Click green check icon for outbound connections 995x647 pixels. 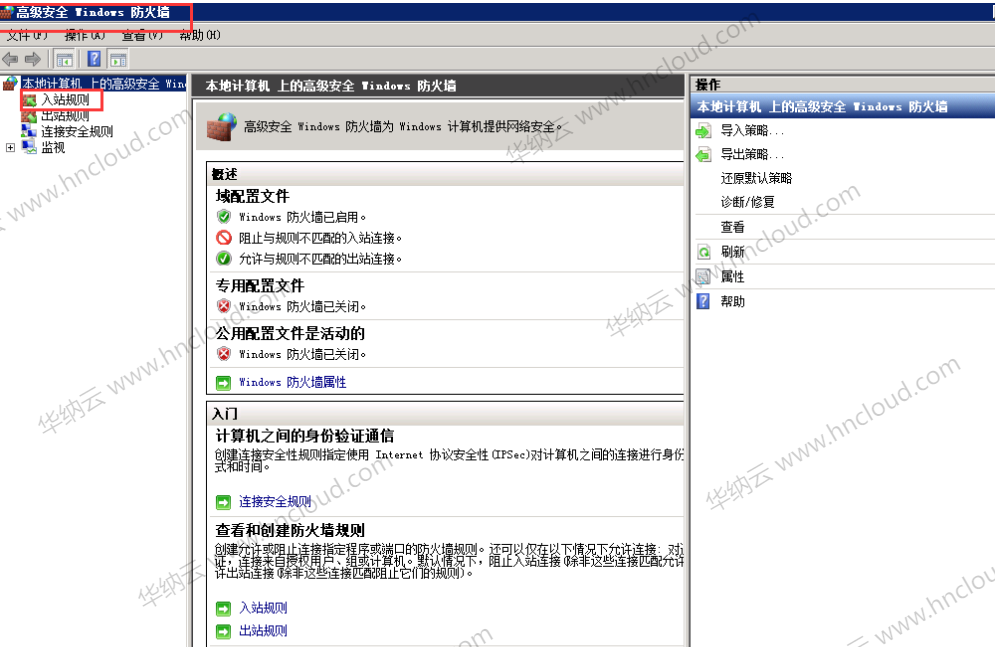click(224, 258)
